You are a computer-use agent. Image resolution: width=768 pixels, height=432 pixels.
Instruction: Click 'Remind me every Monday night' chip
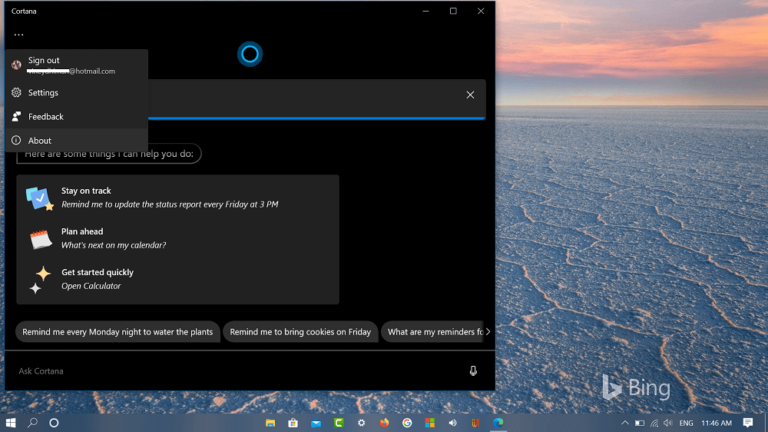point(118,332)
